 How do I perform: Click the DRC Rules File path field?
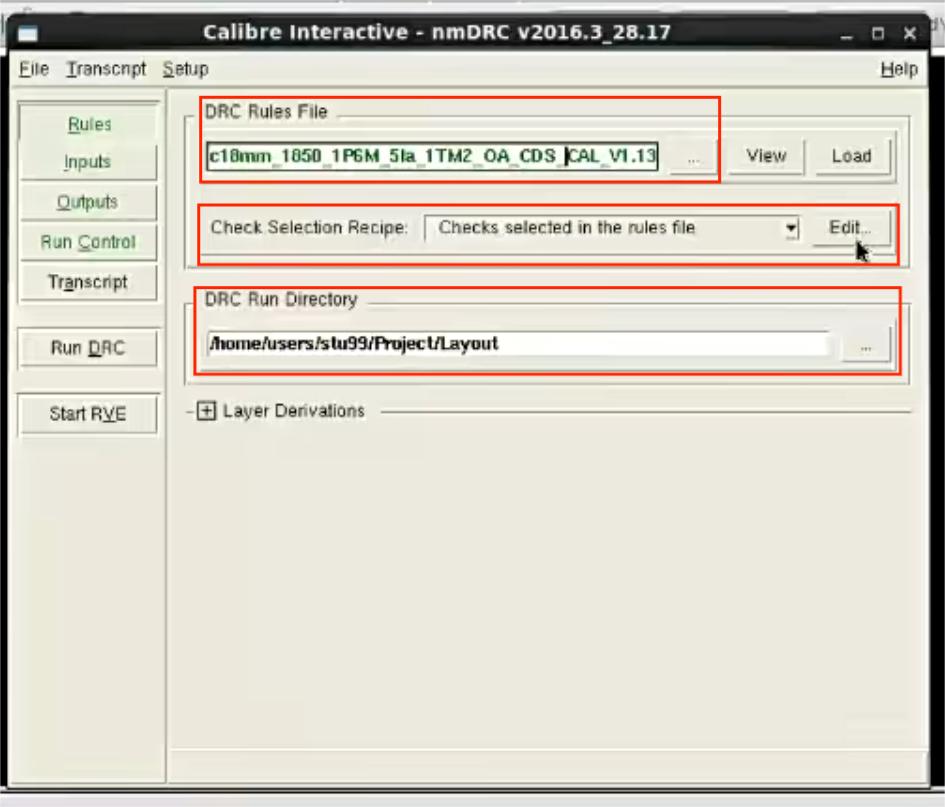point(432,157)
